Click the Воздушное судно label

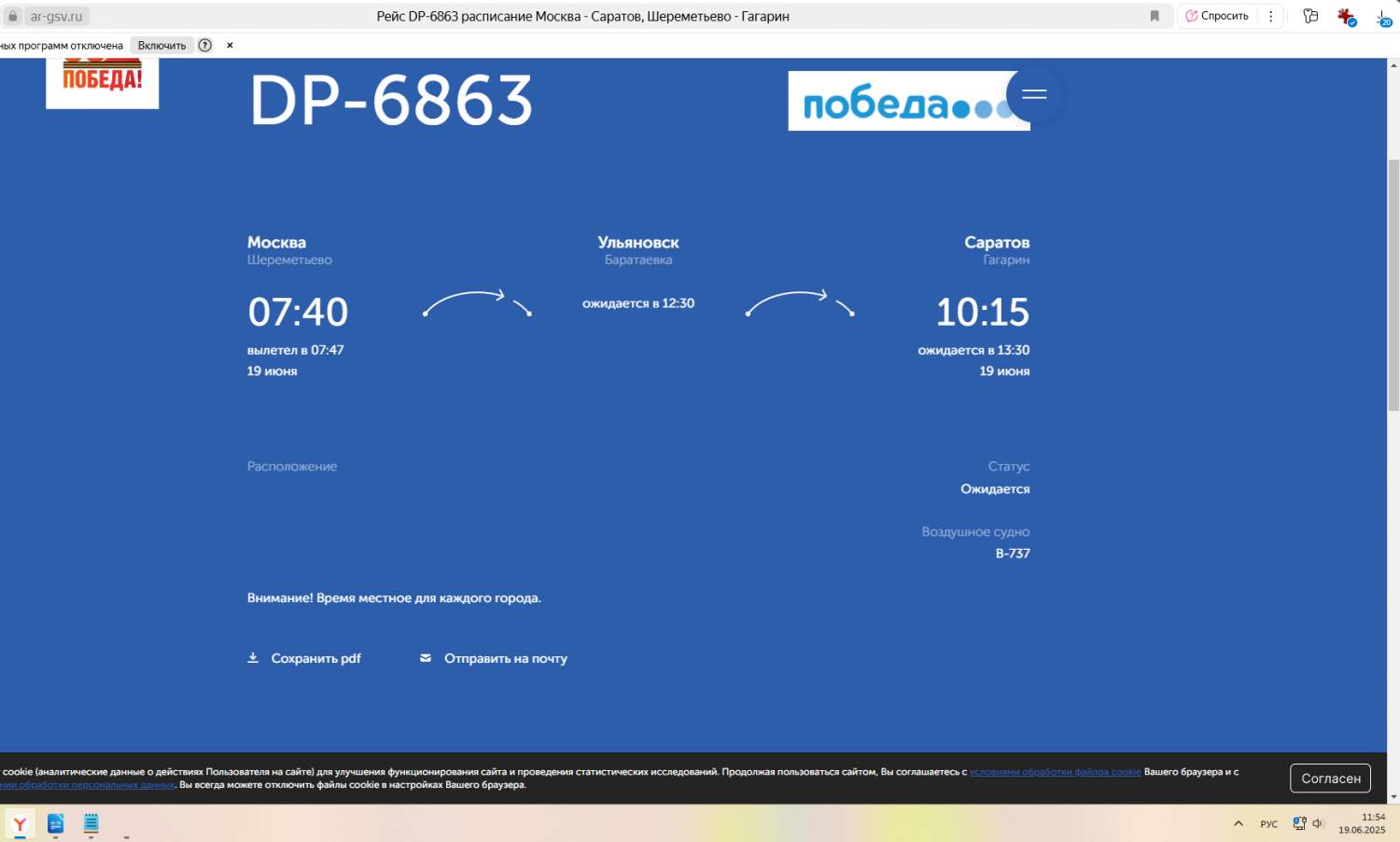(975, 532)
